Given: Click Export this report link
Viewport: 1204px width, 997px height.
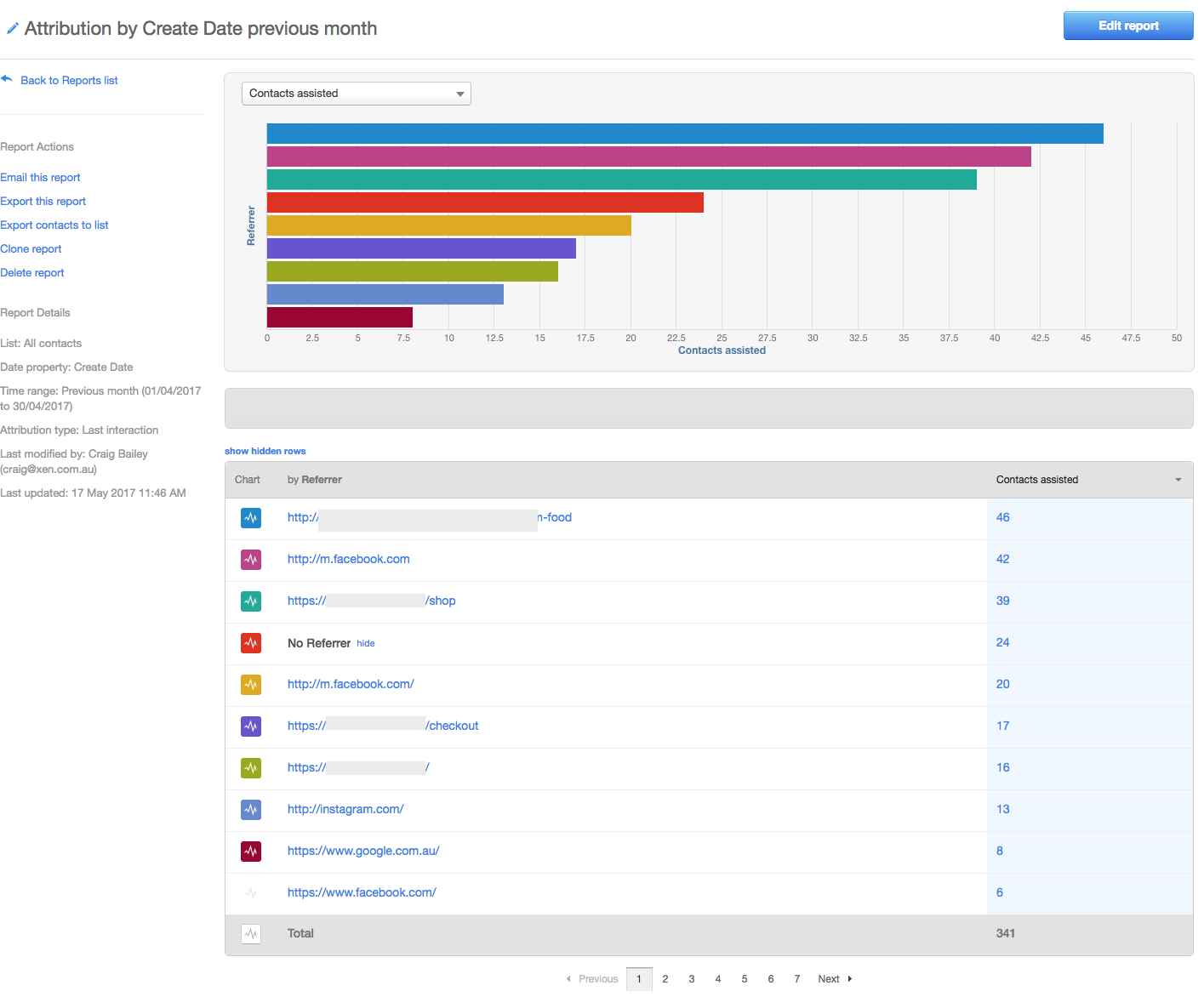Looking at the screenshot, I should click(43, 202).
